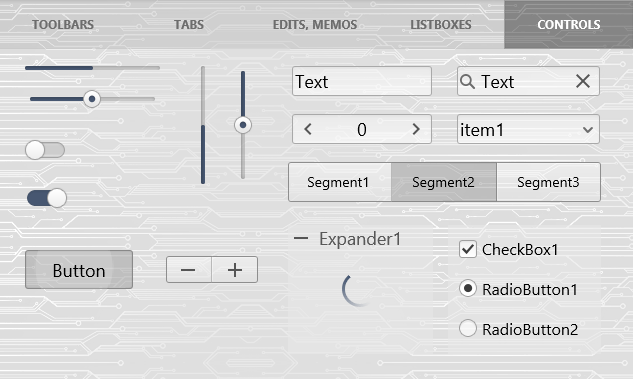
Task: Open the item1 combo box dropdown
Action: click(588, 130)
